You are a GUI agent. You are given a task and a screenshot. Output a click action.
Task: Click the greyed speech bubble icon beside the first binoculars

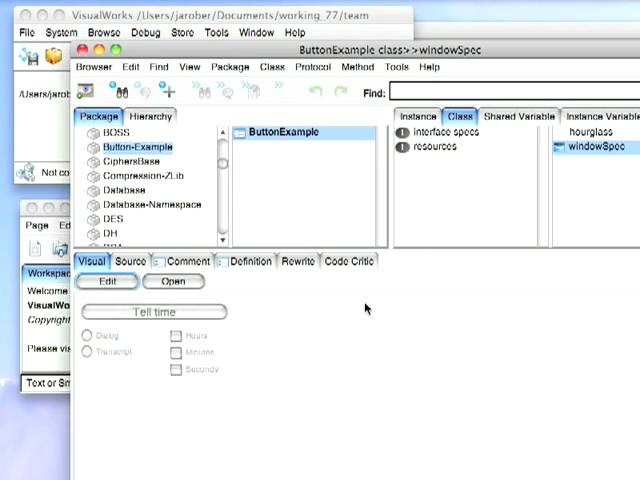coord(143,90)
